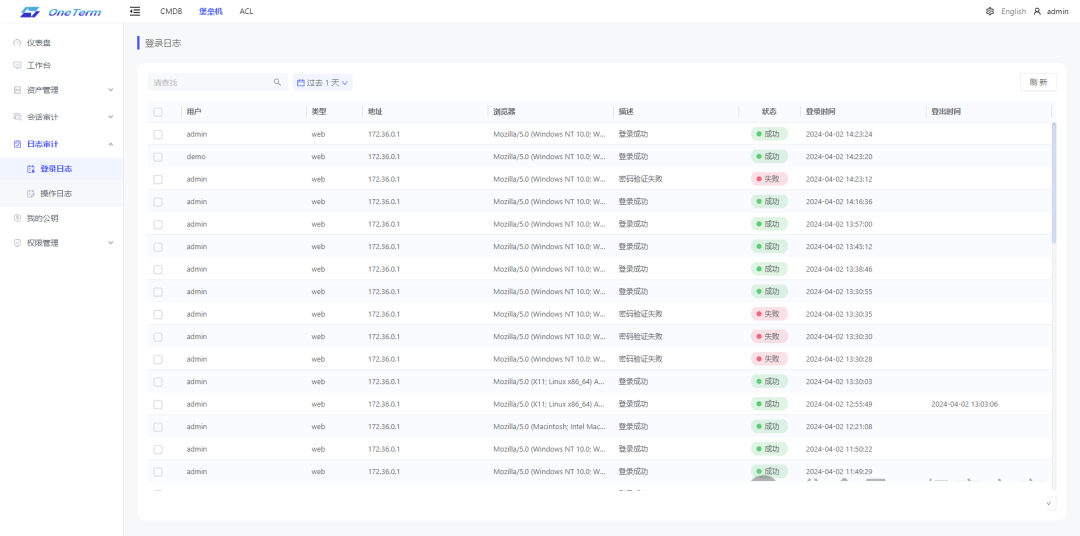Click the admin user avatar icon
This screenshot has width=1080, height=536.
tap(1038, 12)
